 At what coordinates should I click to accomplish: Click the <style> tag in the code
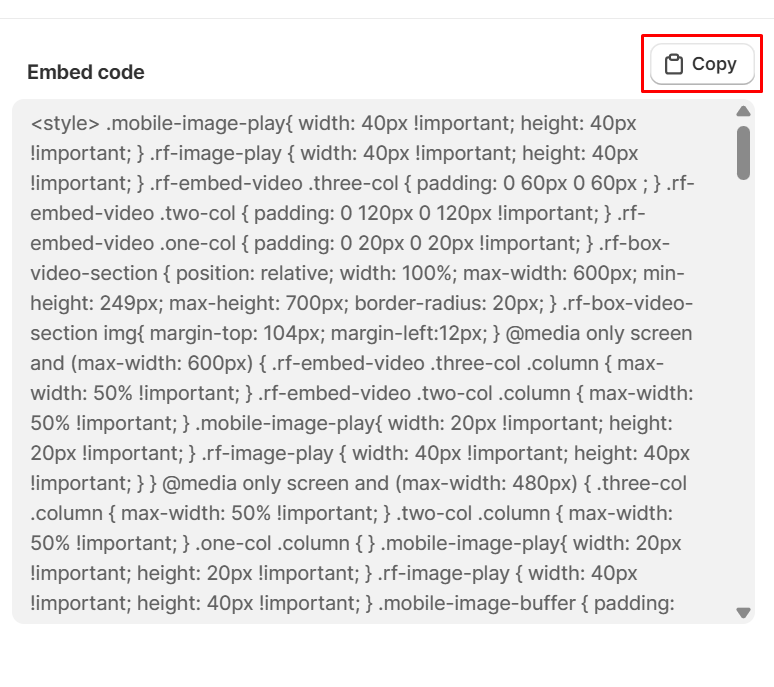(65, 124)
